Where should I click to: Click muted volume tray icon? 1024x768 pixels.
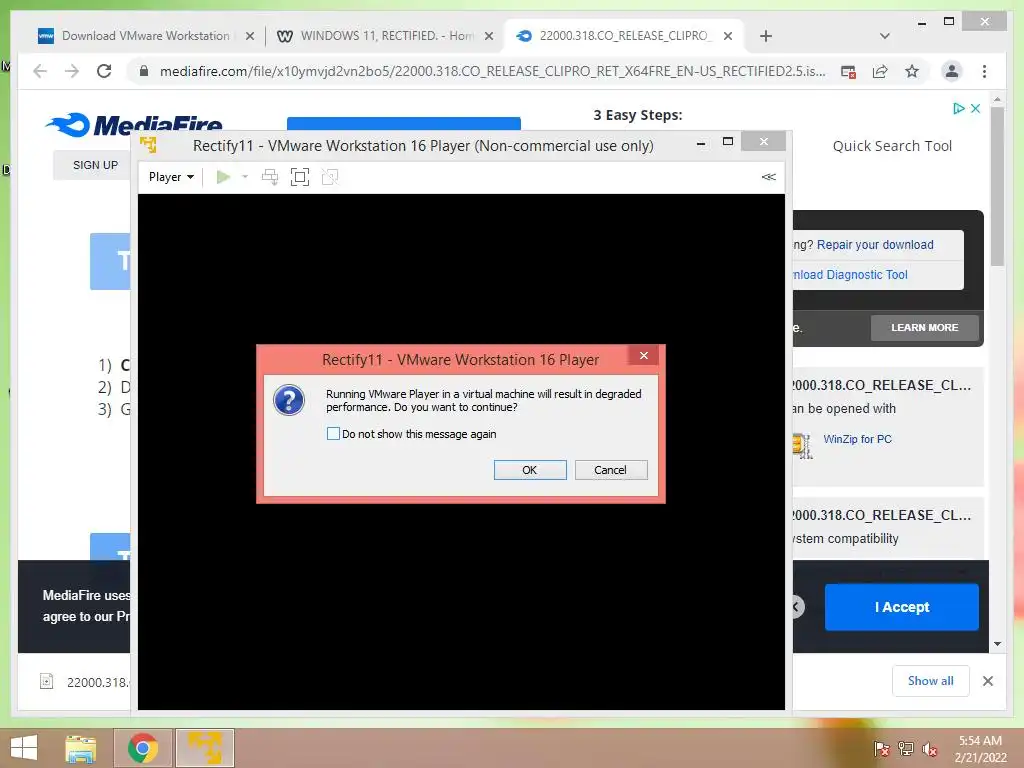click(929, 749)
